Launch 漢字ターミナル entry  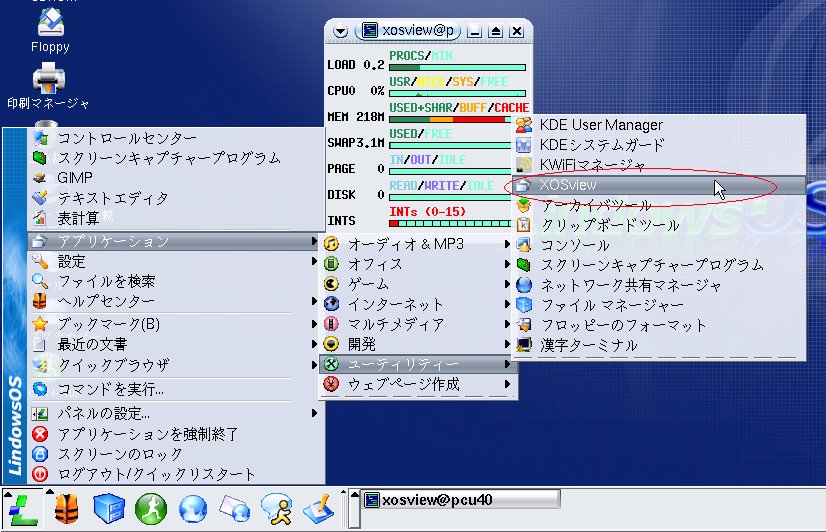point(659,345)
